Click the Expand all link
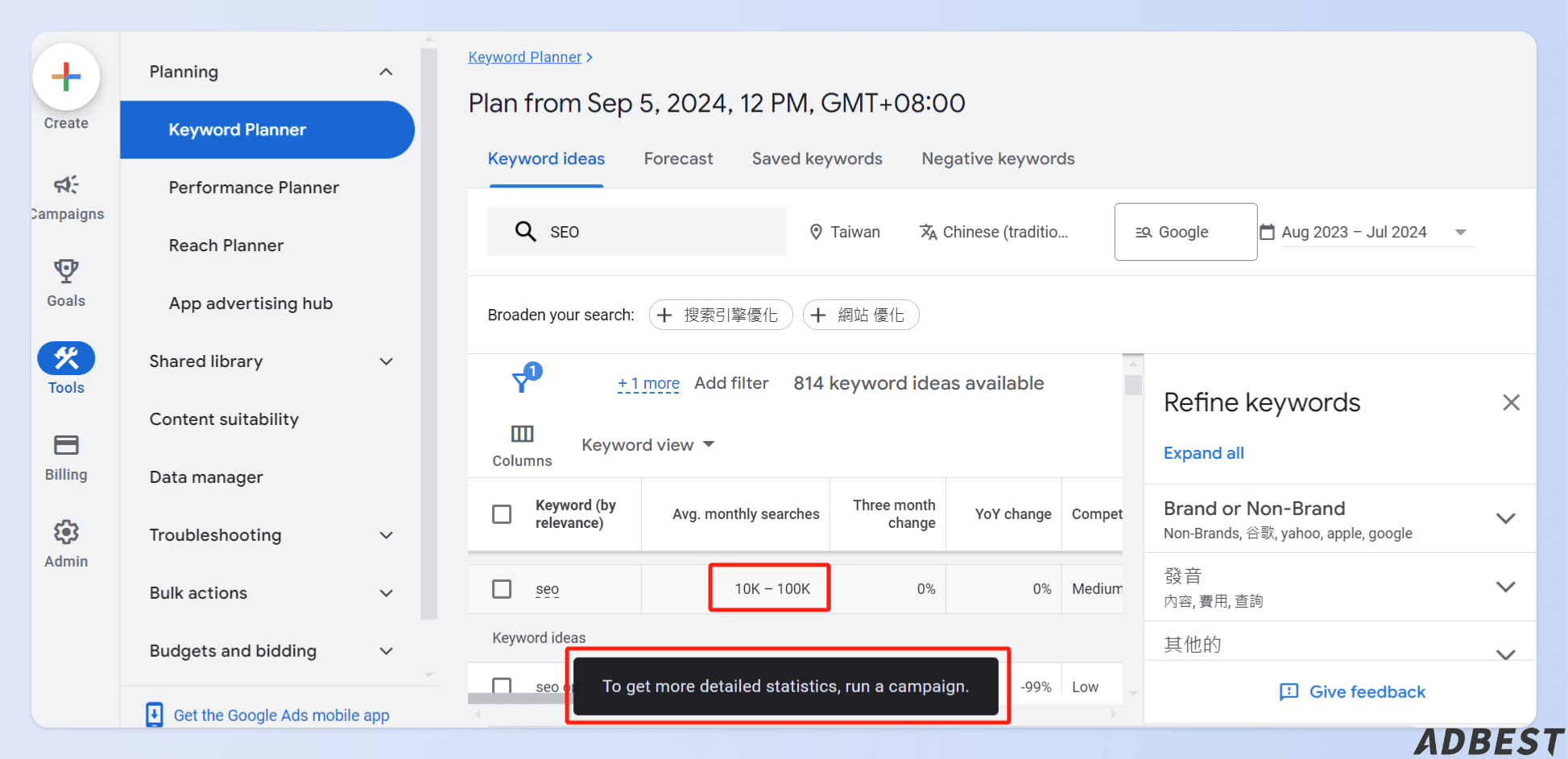Screen dimensions: 1568x759 (1203, 453)
